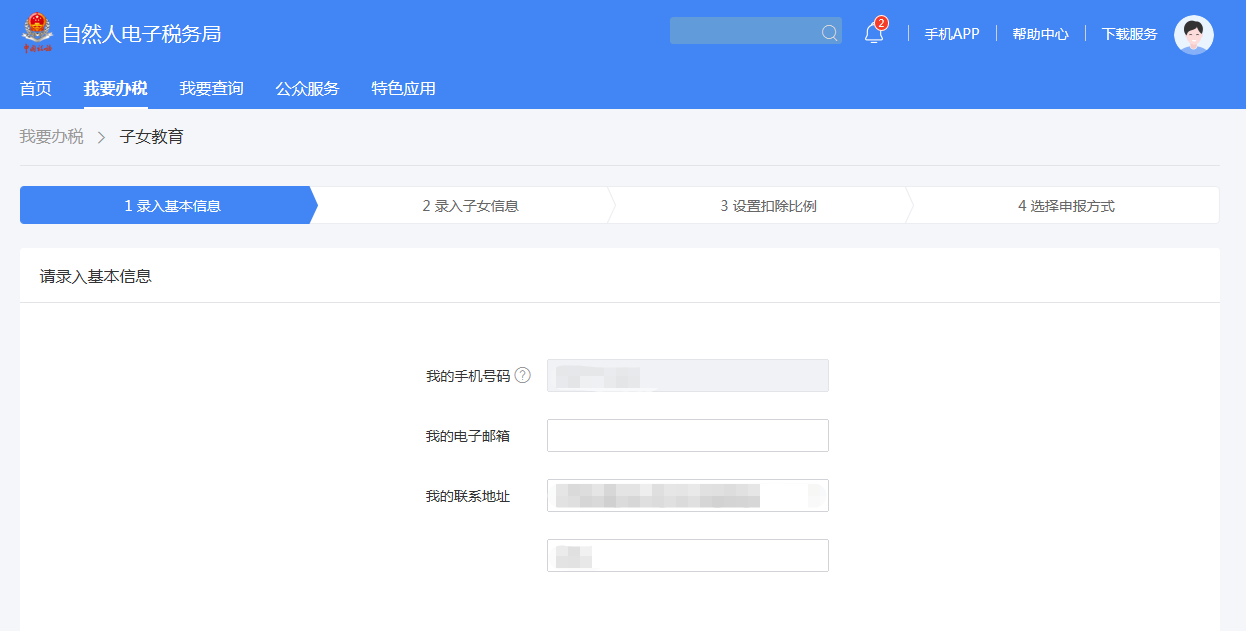Click the search magnifier icon
1246x631 pixels.
(829, 33)
